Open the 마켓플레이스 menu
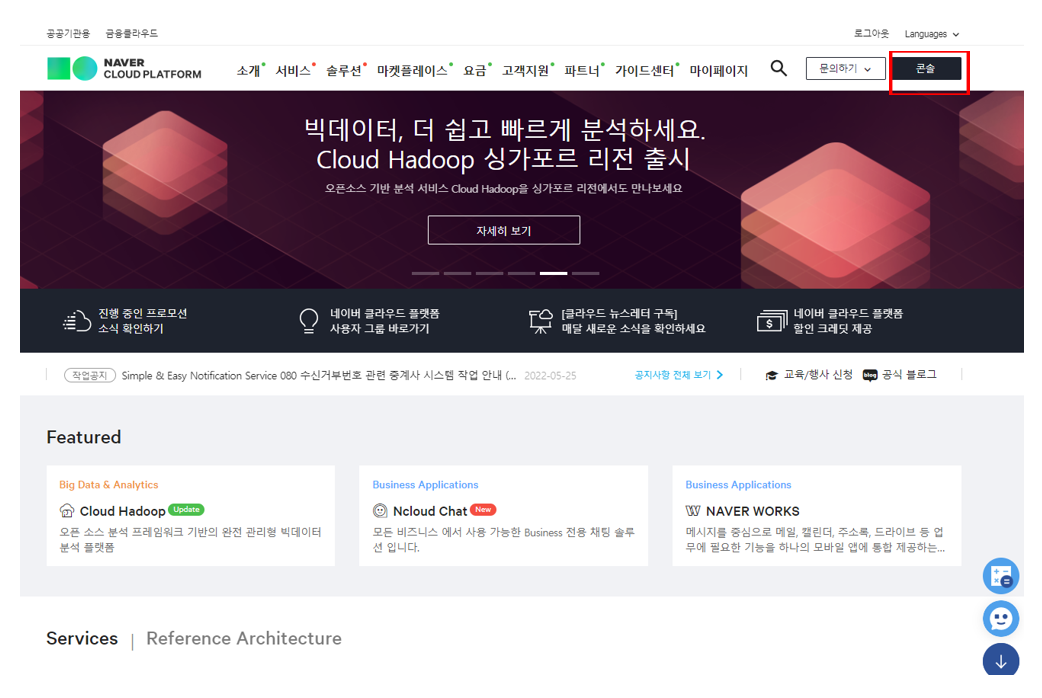This screenshot has height=698, width=1042. point(413,70)
